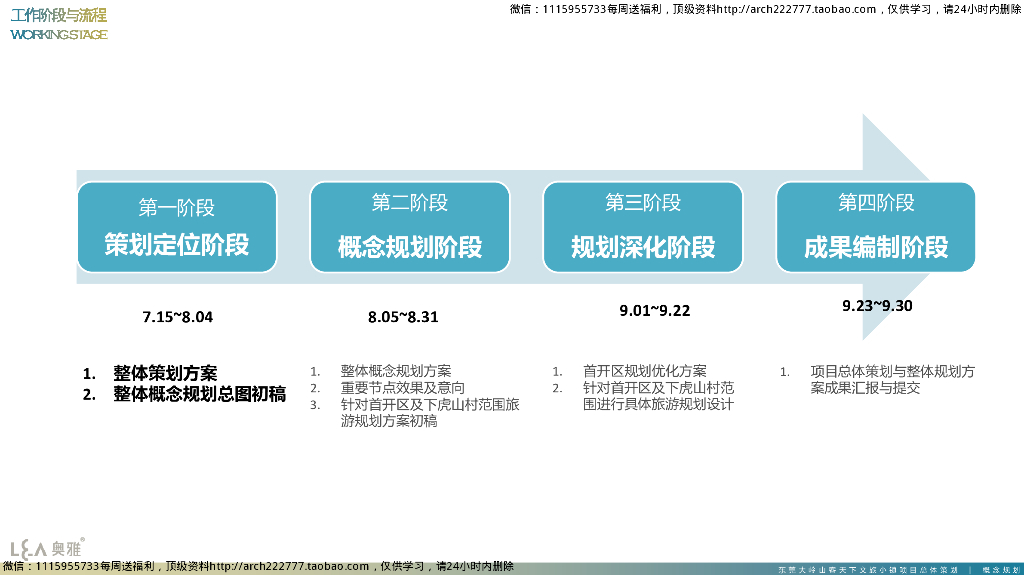Select the 第三阶段 规划深化阶段 box
The width and height of the screenshot is (1024, 575).
point(642,227)
